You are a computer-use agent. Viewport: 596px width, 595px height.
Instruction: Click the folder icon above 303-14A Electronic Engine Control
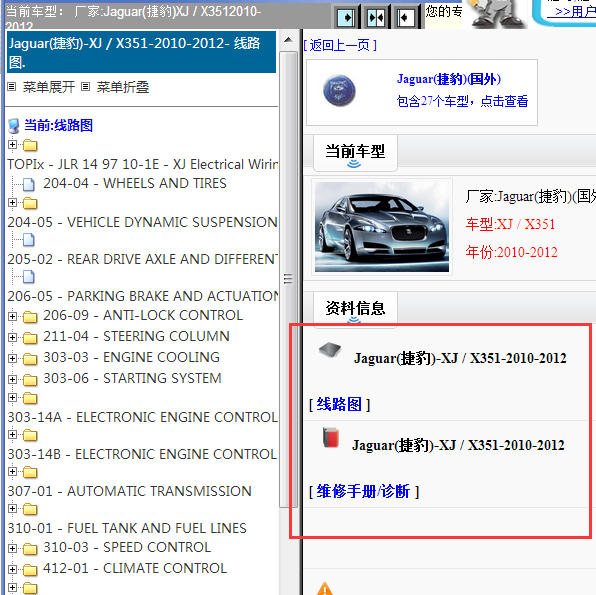(x=30, y=398)
